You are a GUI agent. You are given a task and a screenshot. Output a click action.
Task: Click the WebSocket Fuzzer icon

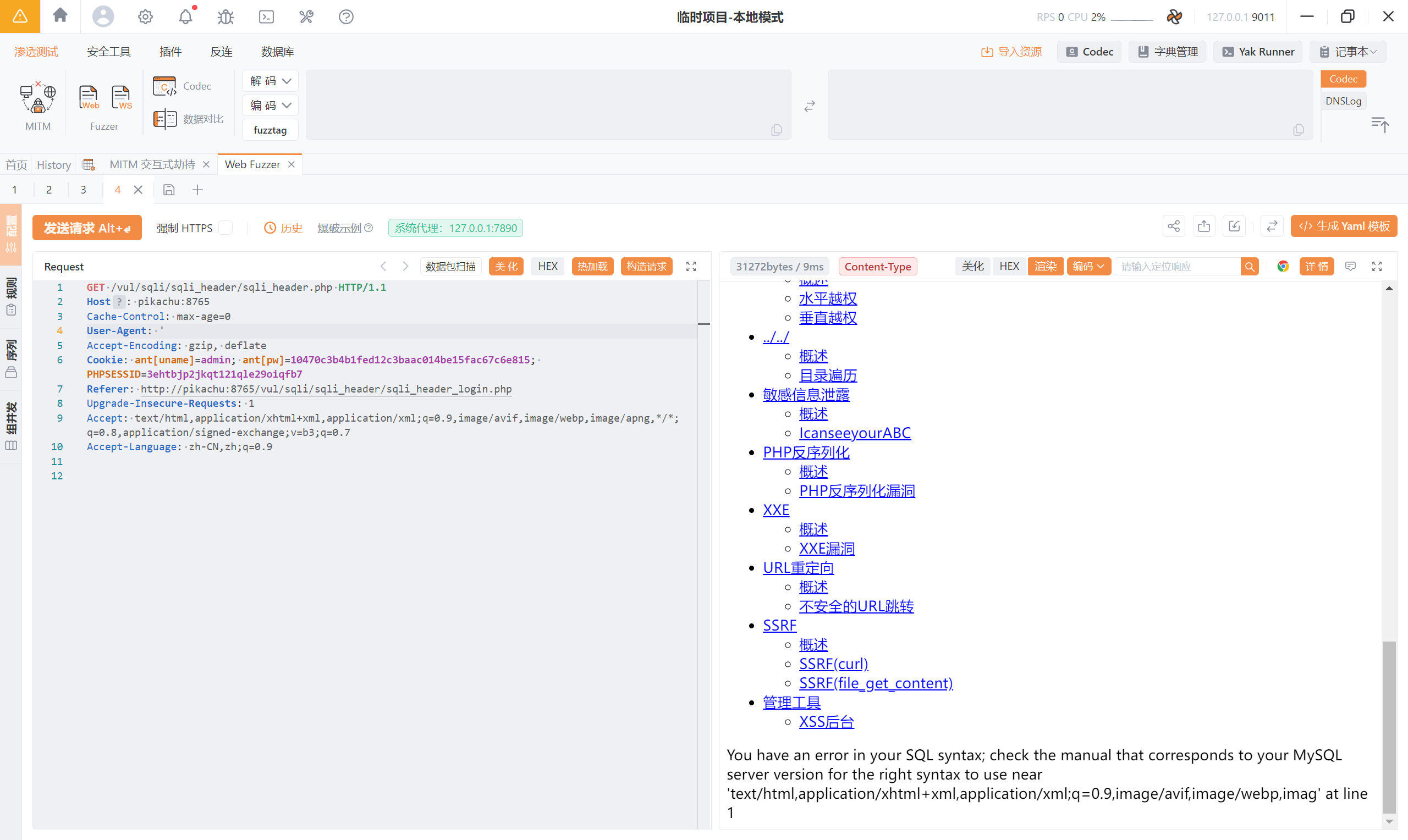tap(121, 97)
